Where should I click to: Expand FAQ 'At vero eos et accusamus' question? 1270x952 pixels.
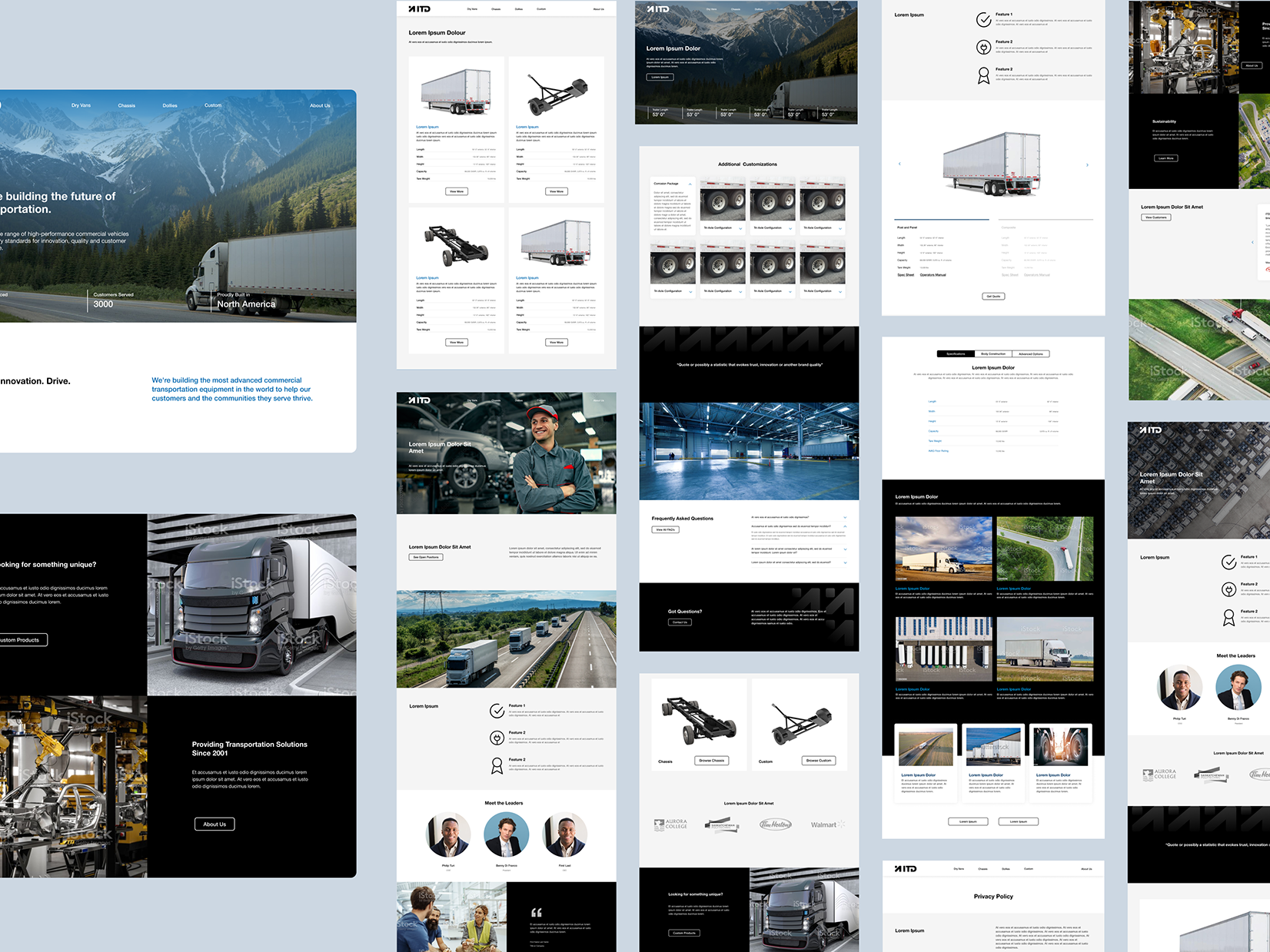[845, 517]
